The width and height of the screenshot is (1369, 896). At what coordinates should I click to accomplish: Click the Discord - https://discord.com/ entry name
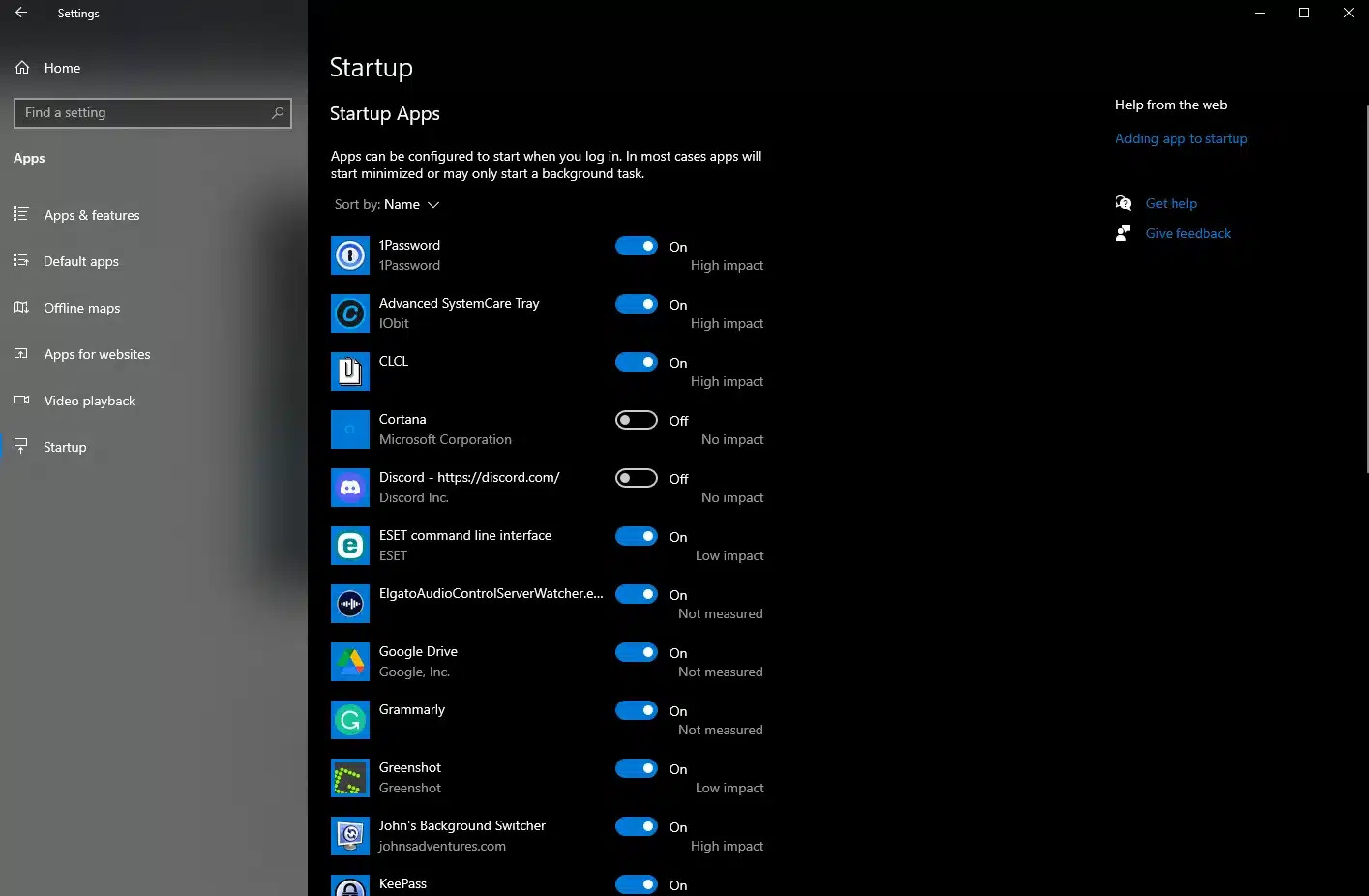(469, 477)
